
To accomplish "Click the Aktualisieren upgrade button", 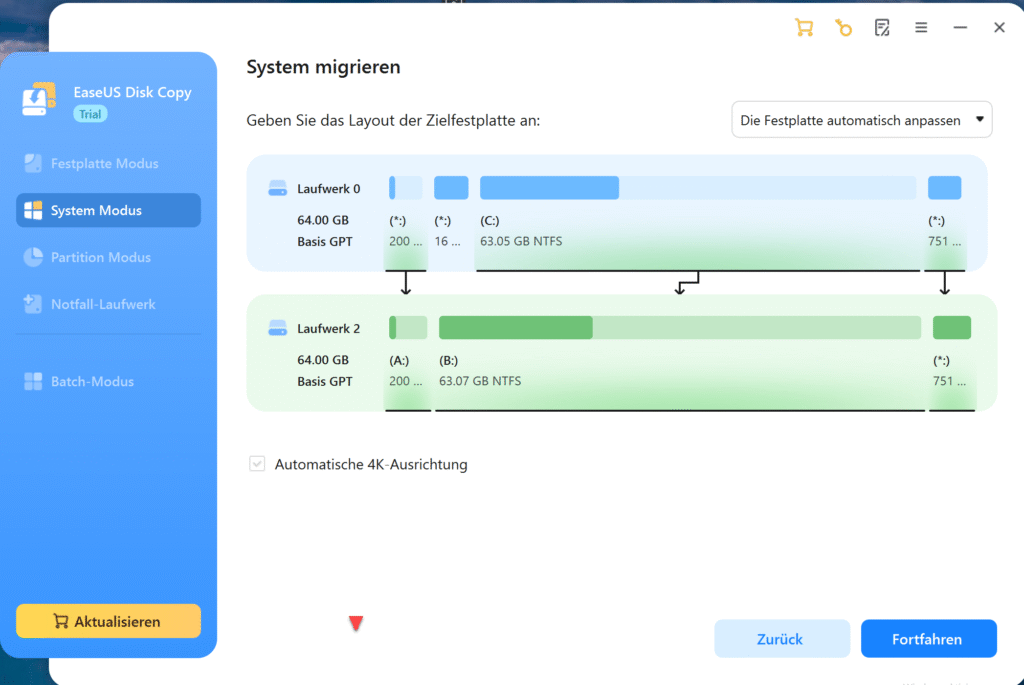I will [107, 621].
